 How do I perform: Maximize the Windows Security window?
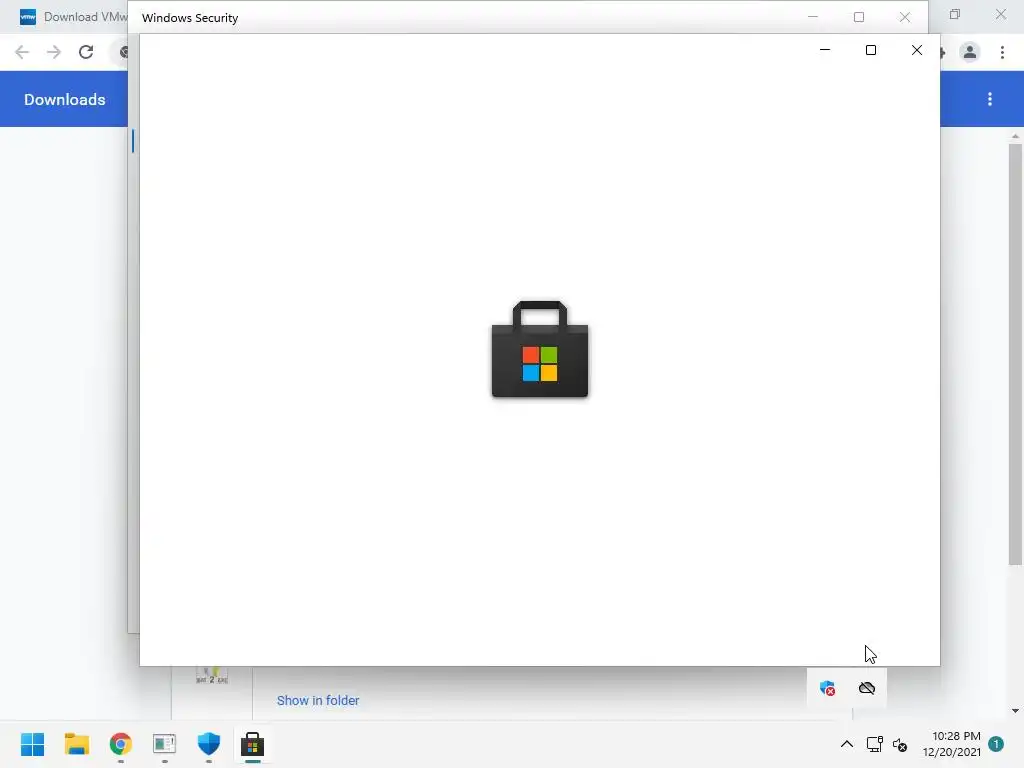859,17
